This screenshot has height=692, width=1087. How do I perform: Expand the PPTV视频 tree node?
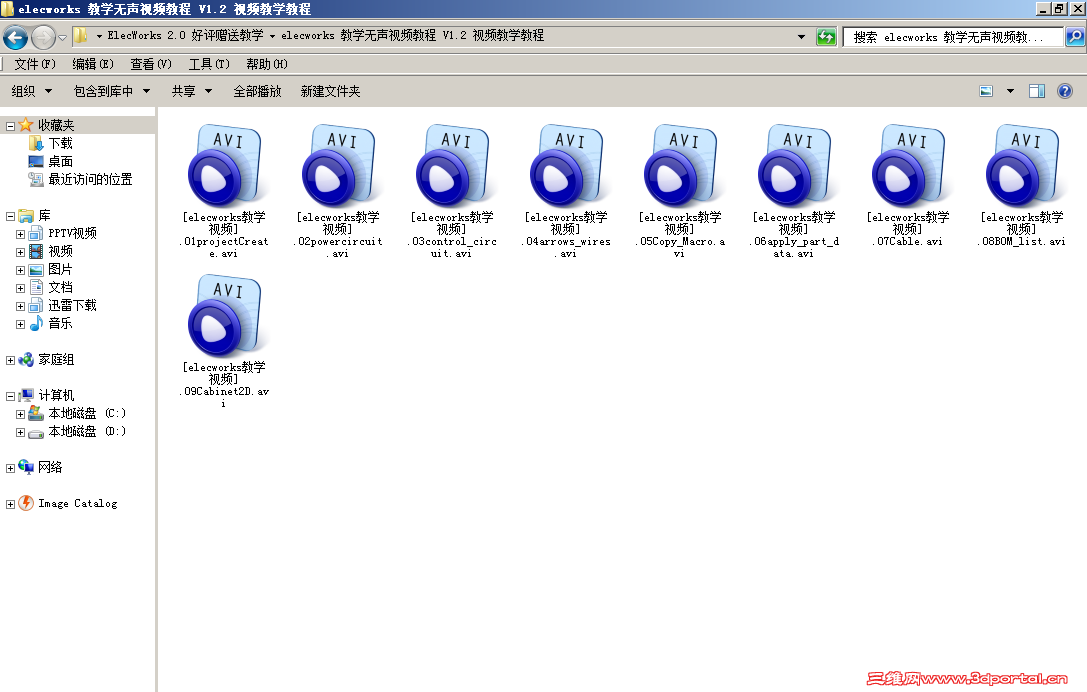pyautogui.click(x=20, y=234)
